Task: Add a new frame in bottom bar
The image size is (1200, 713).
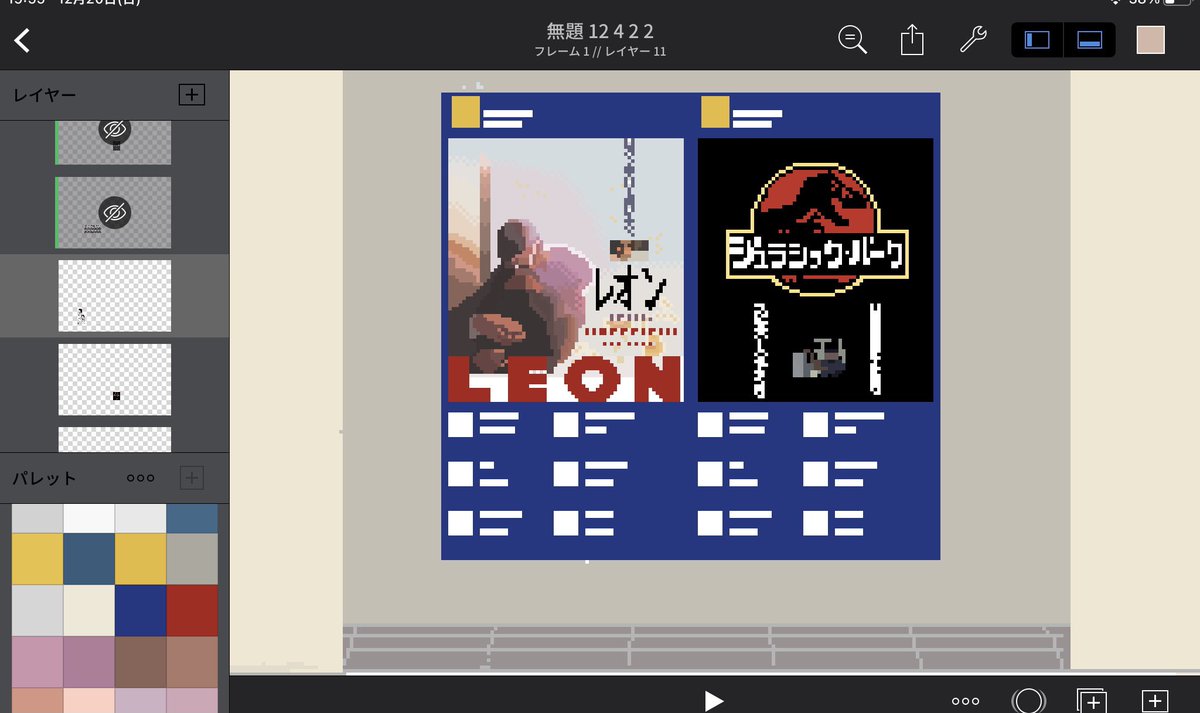Action: [1155, 701]
